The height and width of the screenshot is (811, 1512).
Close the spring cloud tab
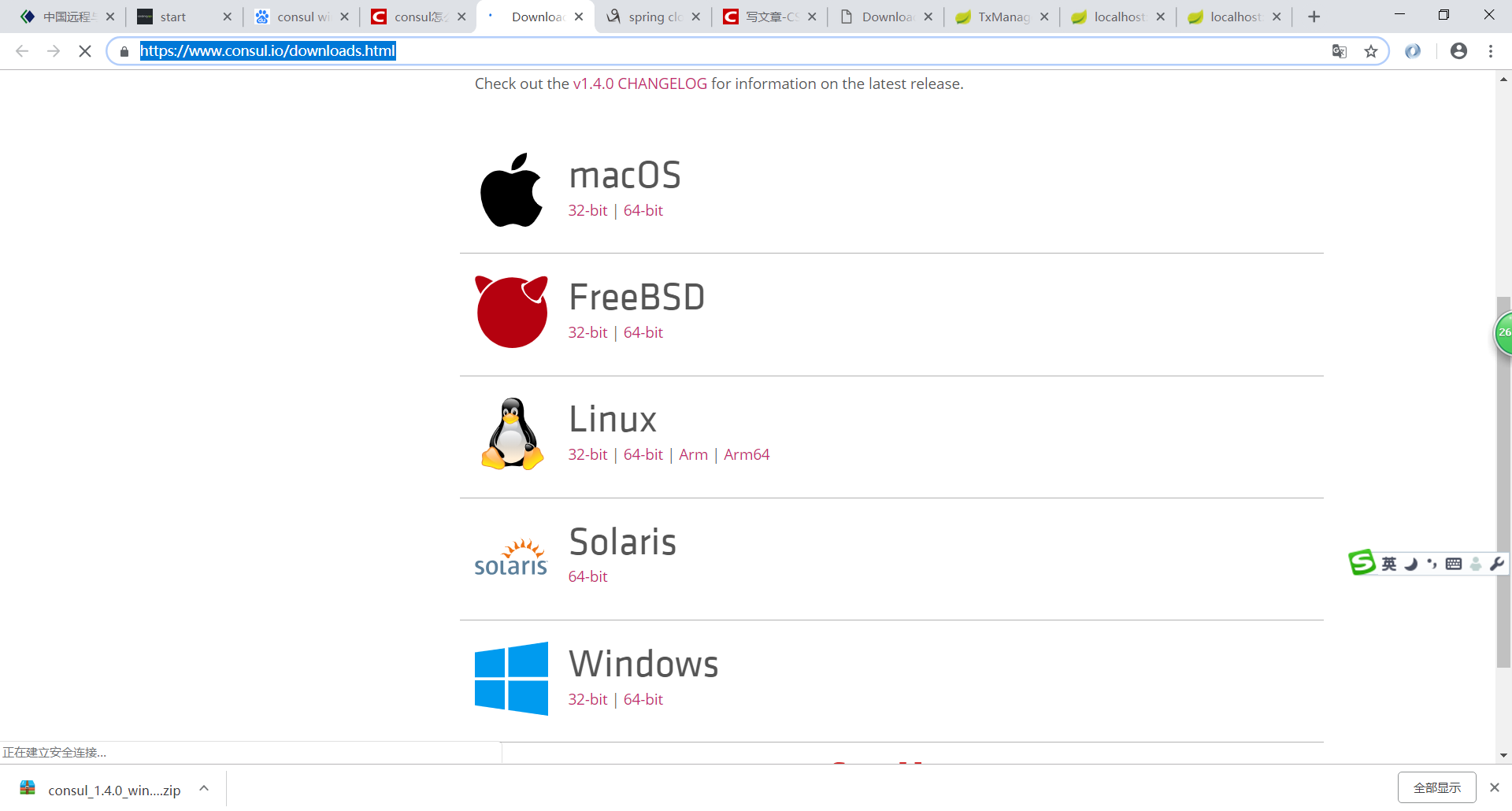pyautogui.click(x=695, y=17)
